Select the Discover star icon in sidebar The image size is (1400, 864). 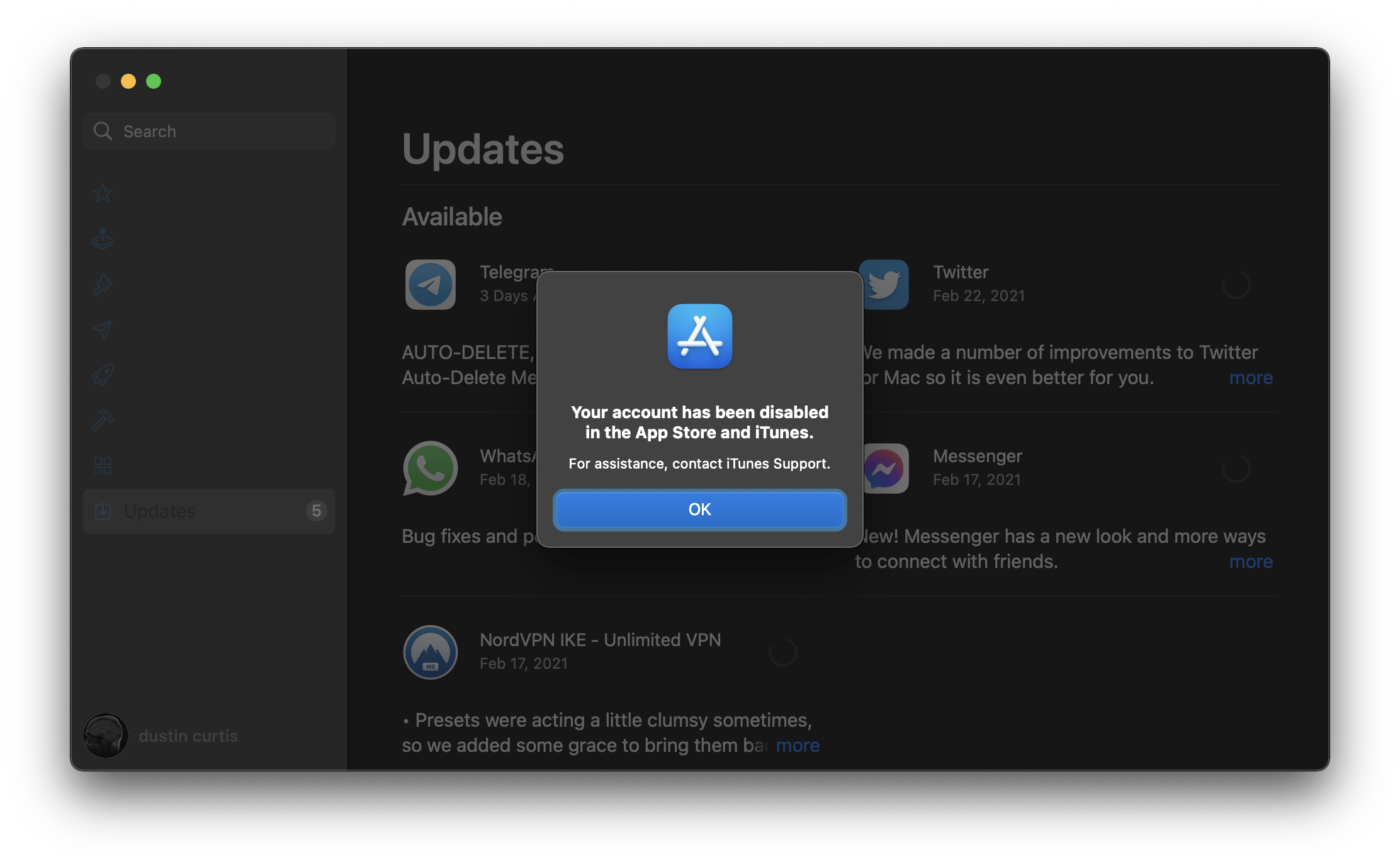(x=103, y=193)
